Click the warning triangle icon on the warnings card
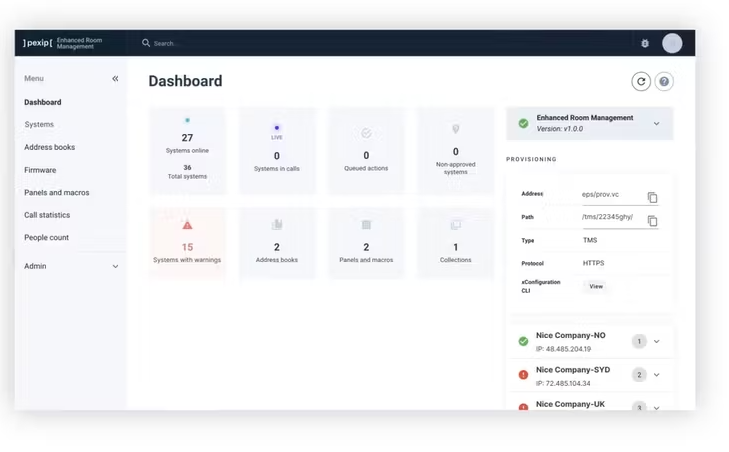729x452 pixels. click(187, 226)
